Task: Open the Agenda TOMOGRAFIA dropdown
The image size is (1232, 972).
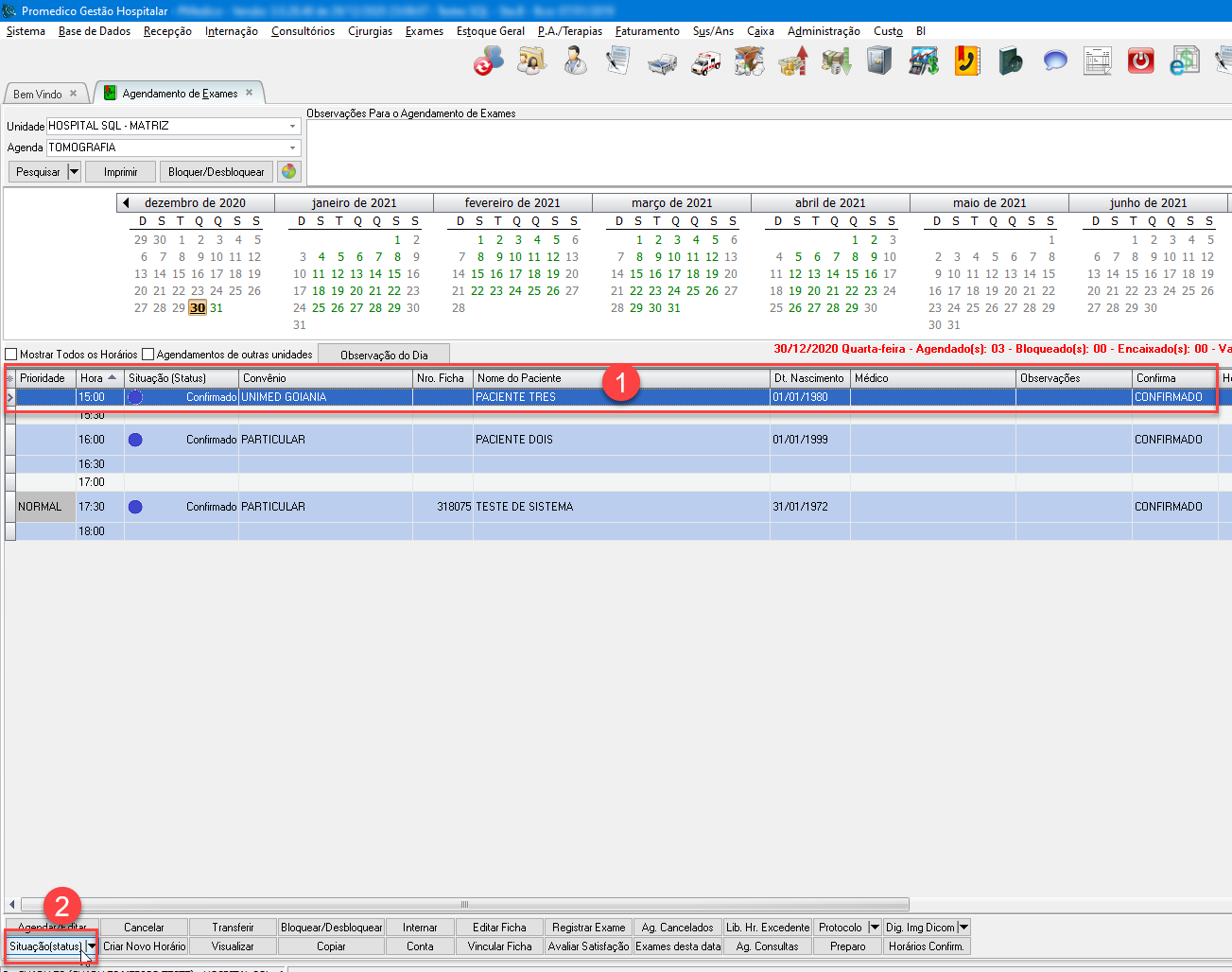Action: coord(292,148)
